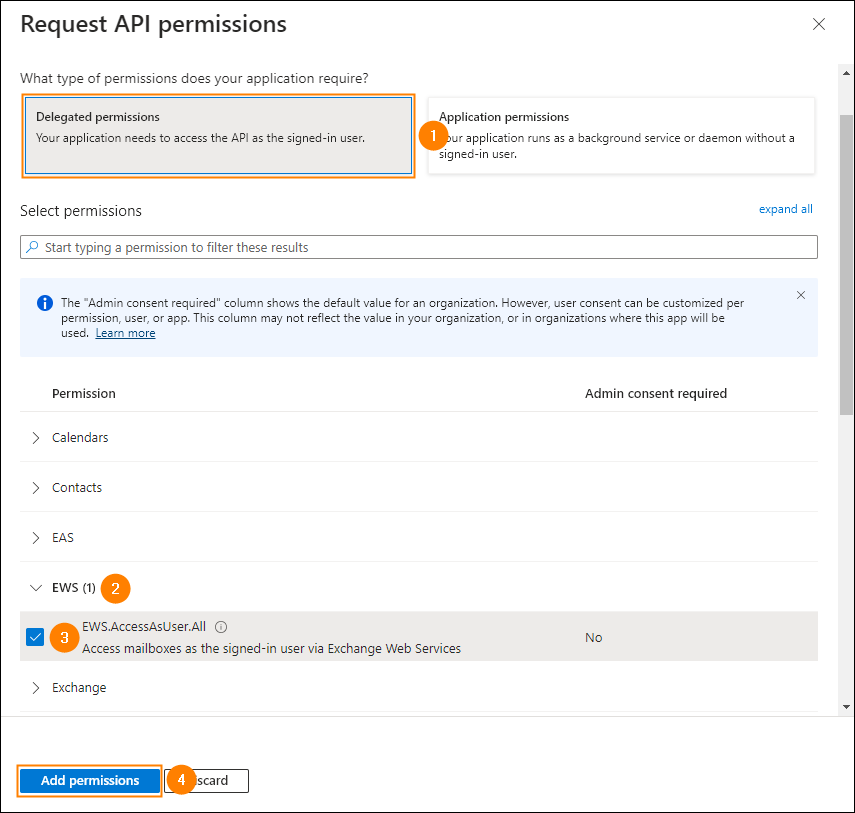Click the scrollbar up arrow

846,73
